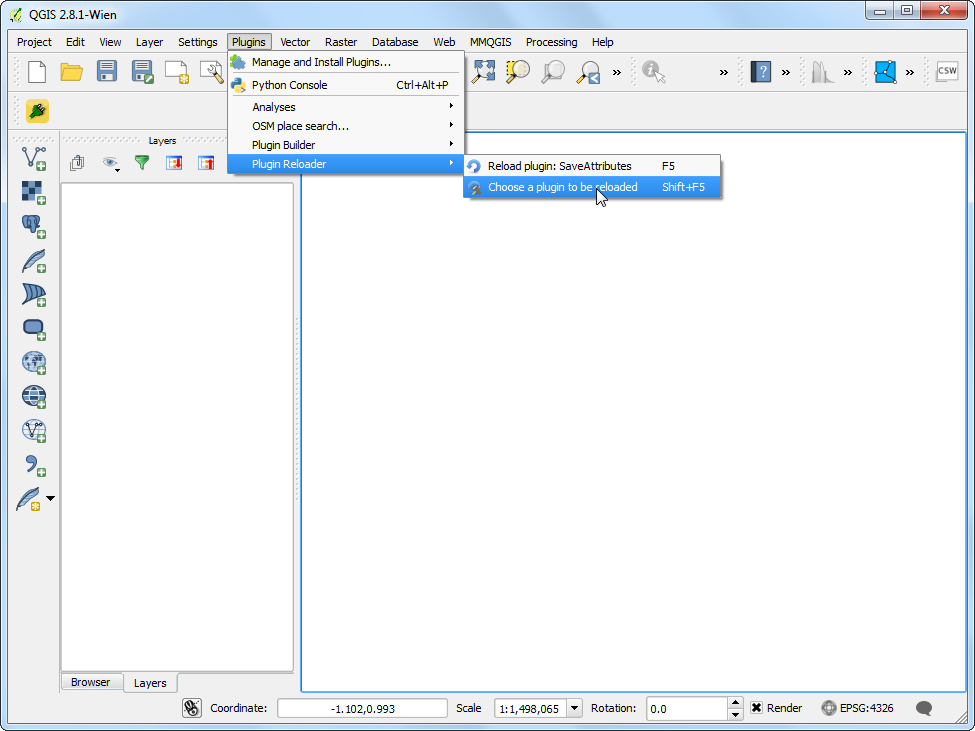The height and width of the screenshot is (731, 975).
Task: Open the messages log speech bubble icon
Action: [x=924, y=708]
